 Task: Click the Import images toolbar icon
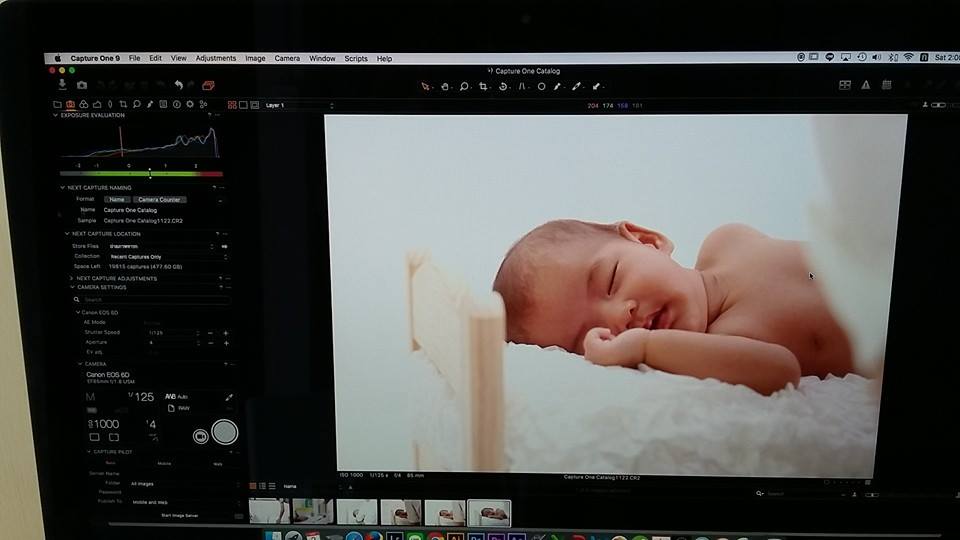click(62, 84)
